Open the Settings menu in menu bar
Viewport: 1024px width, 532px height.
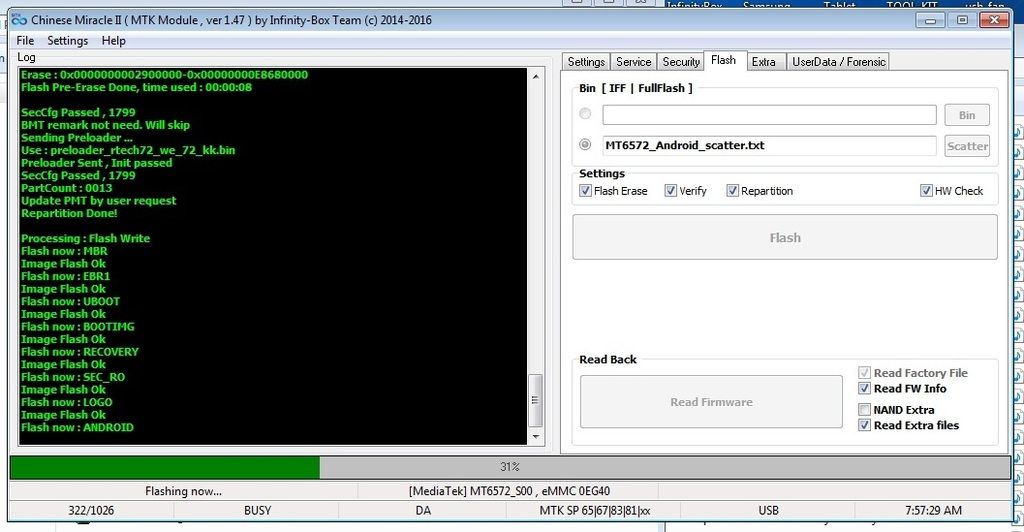pyautogui.click(x=68, y=41)
